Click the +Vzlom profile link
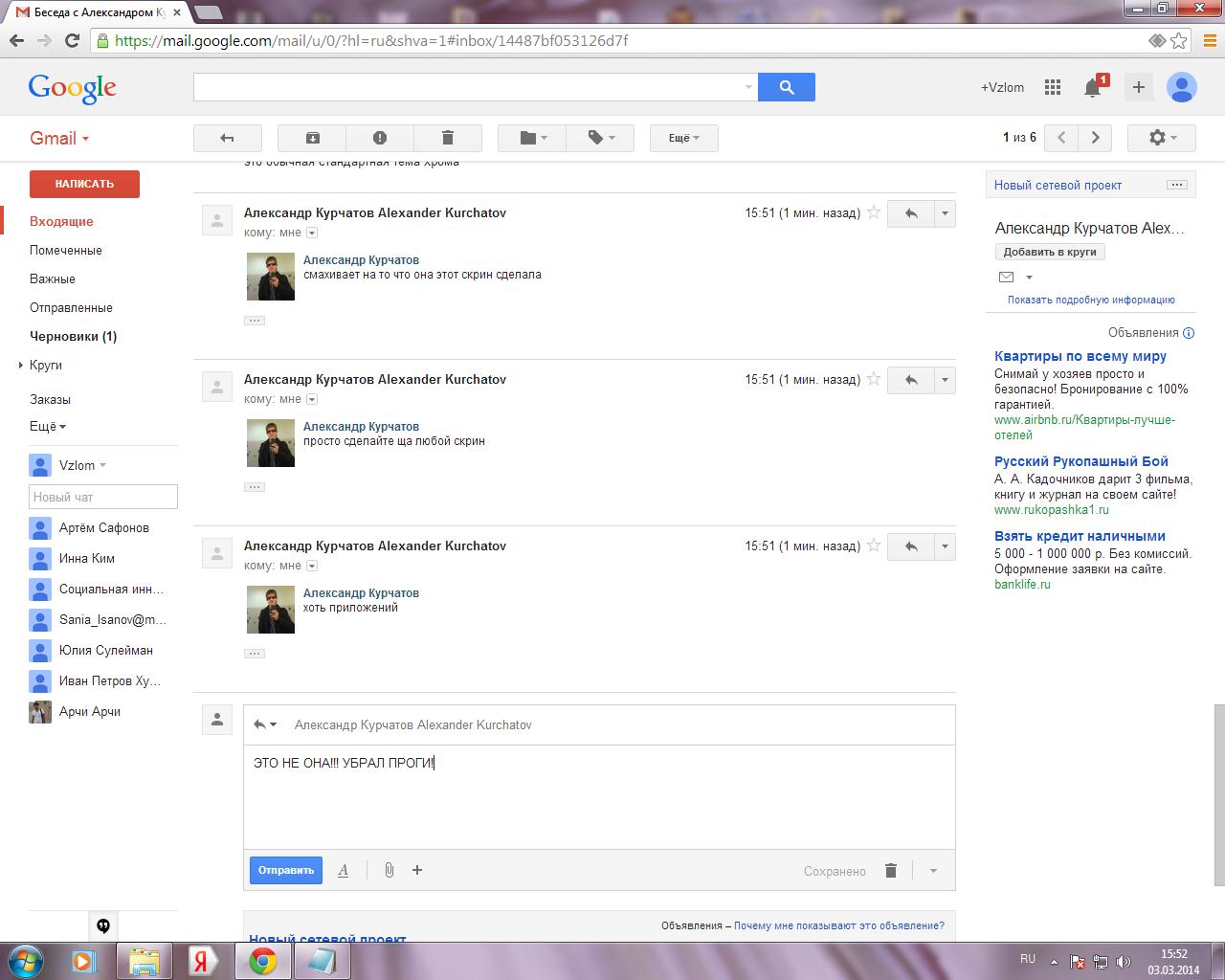1225x980 pixels. 1002,87
